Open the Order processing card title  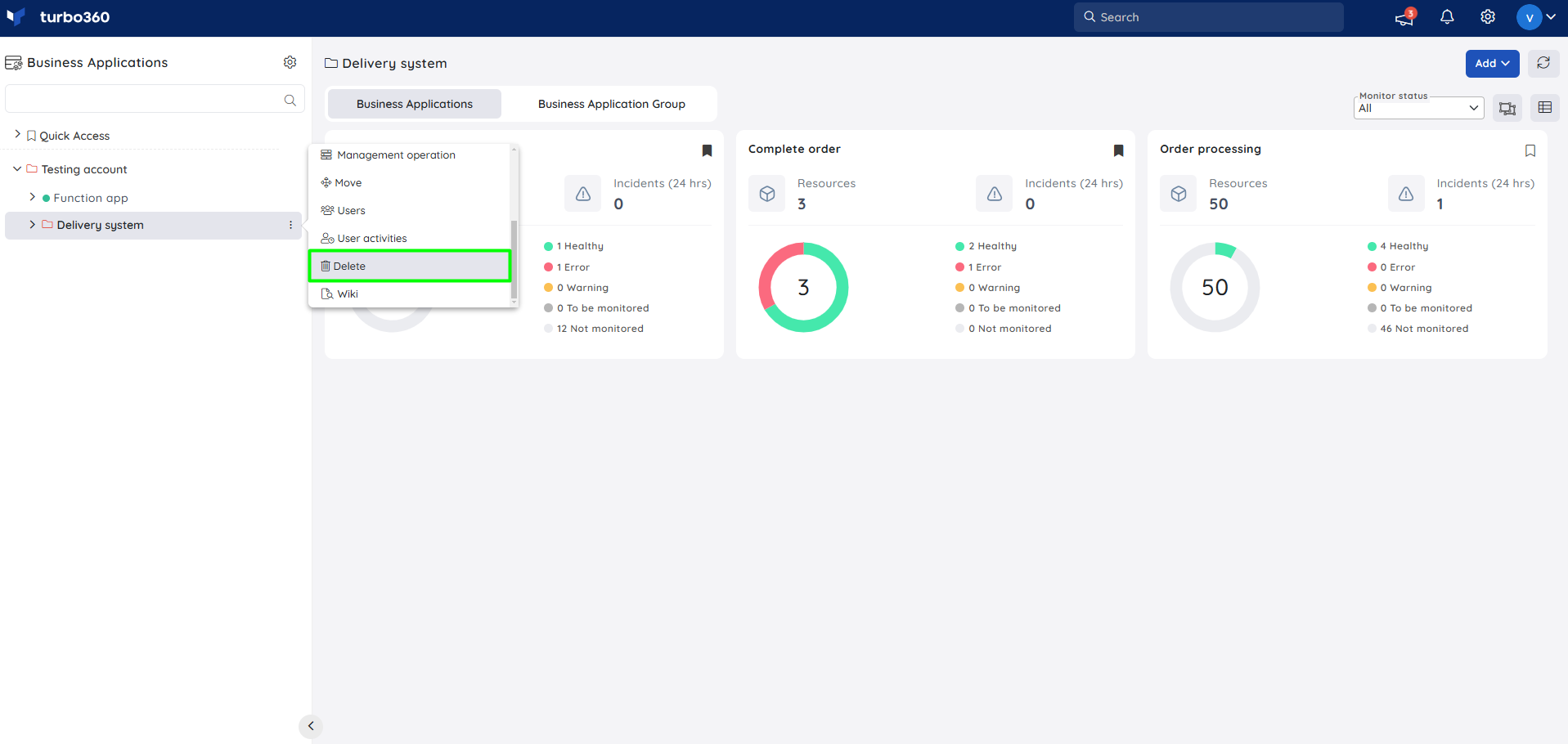point(1211,149)
